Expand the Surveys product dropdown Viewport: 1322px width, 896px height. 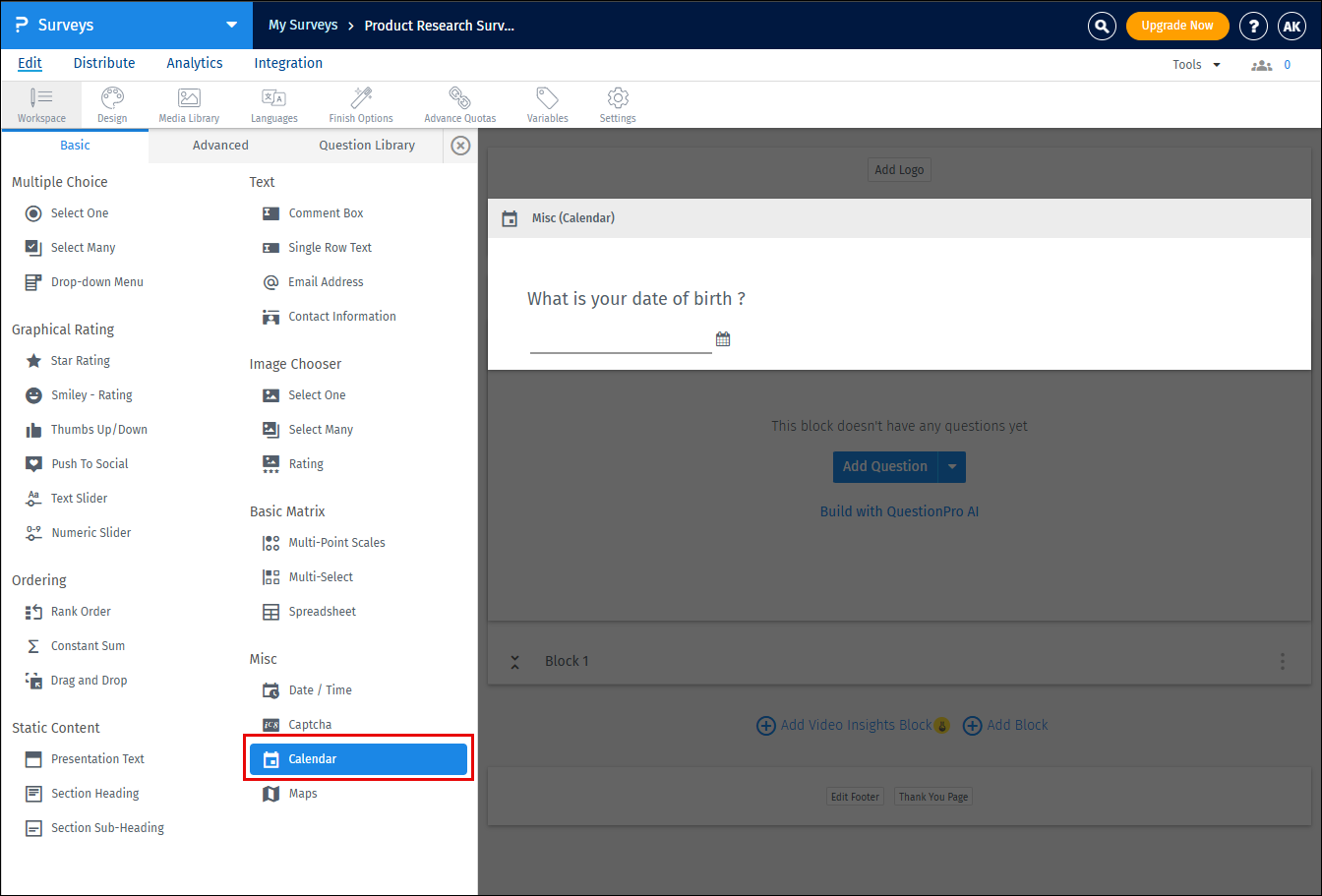pos(231,26)
